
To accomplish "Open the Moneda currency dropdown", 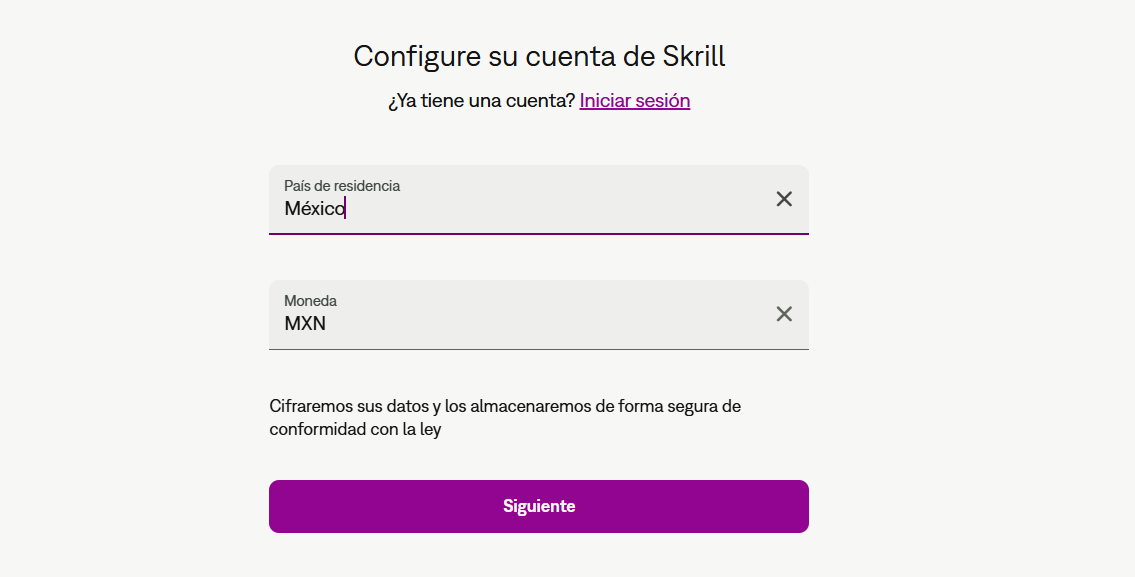I will [x=539, y=315].
